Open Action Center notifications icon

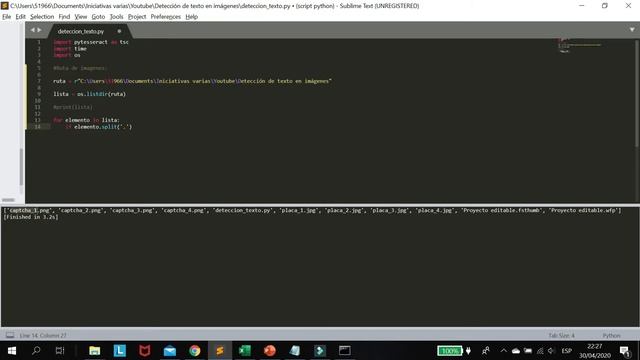[x=625, y=351]
